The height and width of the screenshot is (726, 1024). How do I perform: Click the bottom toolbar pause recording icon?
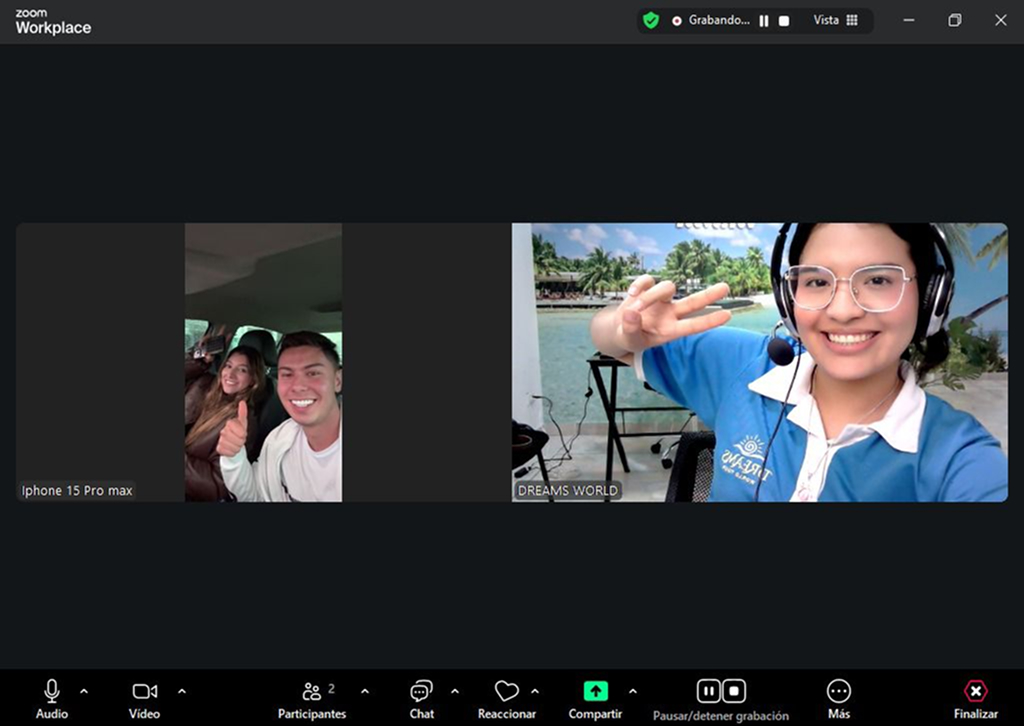(x=709, y=691)
